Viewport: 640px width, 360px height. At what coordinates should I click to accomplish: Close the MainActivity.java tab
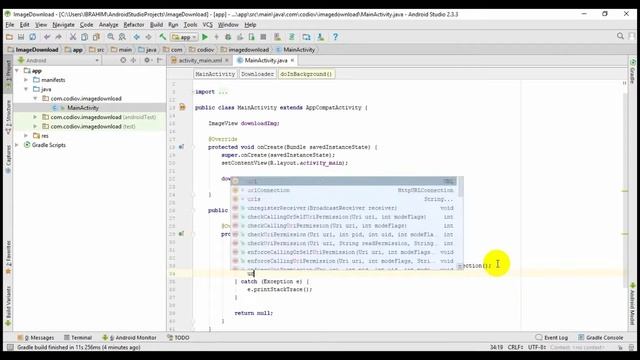(x=292, y=60)
